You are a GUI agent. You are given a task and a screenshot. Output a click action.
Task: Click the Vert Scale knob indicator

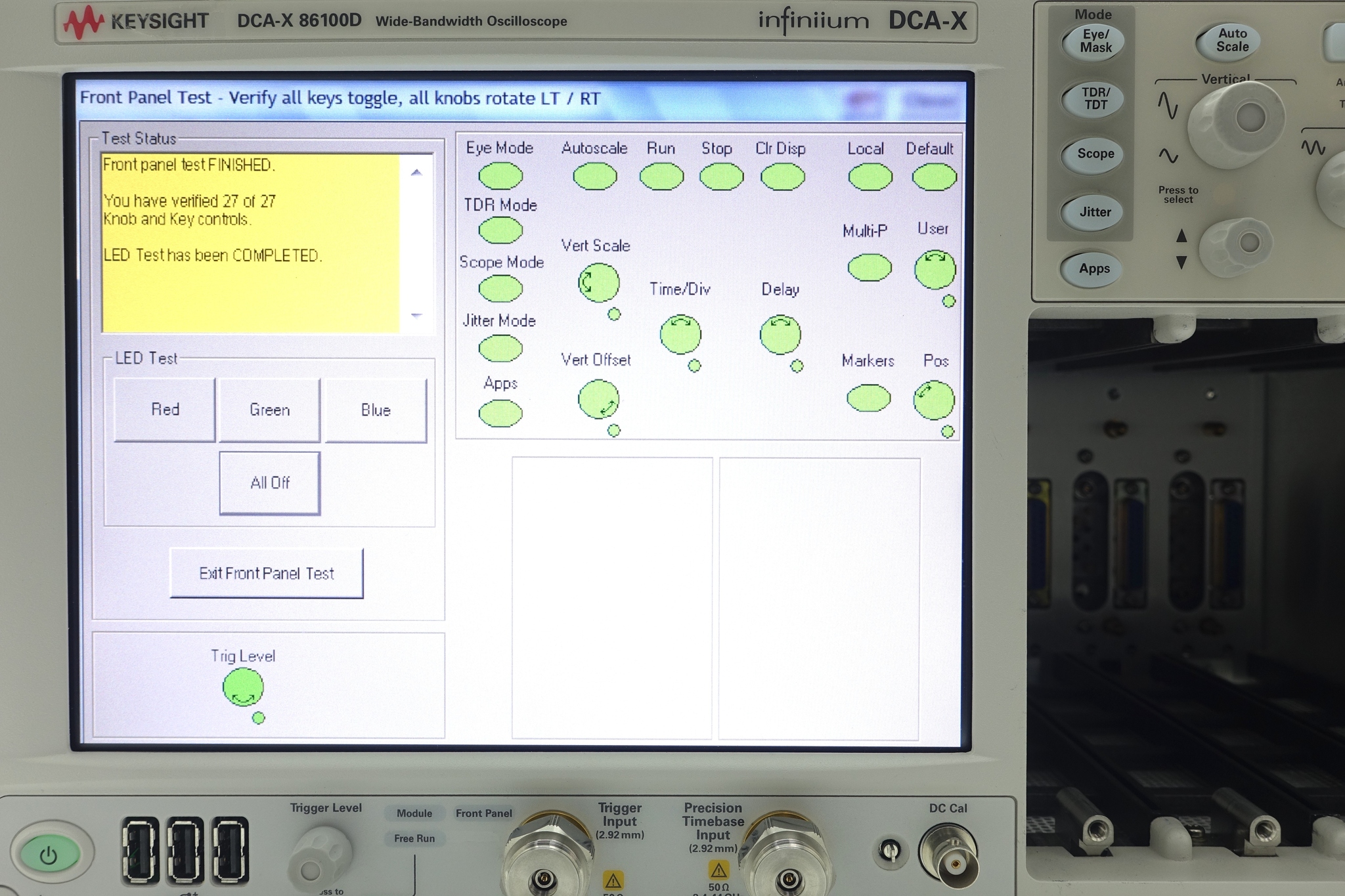599,283
